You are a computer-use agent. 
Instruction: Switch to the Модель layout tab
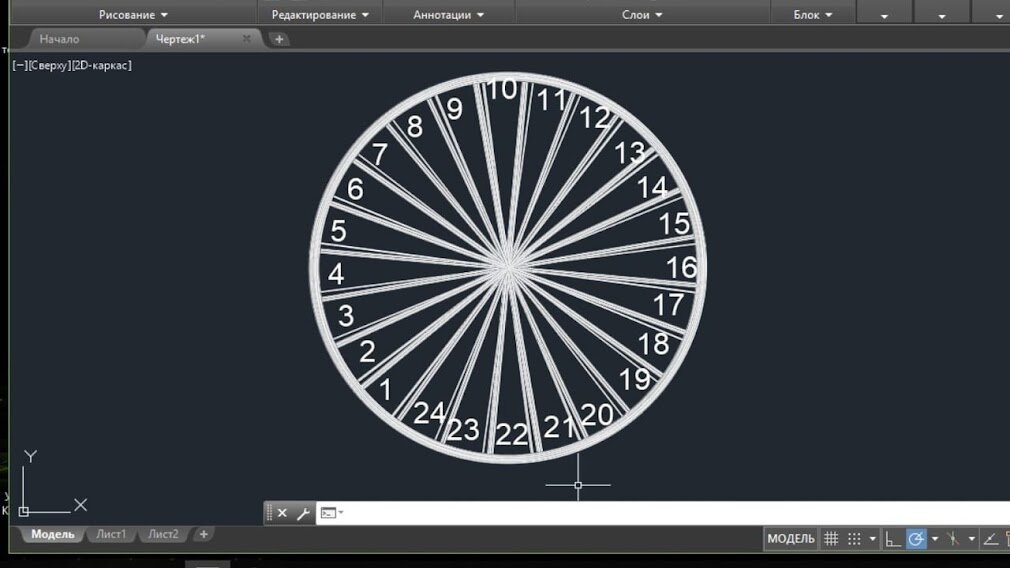(53, 535)
